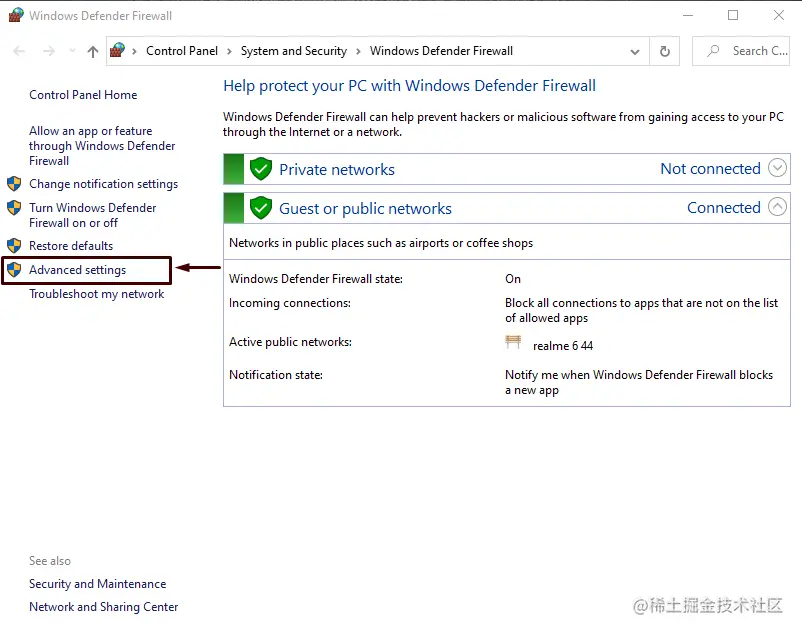
Task: Open Turn Windows Defender Firewall on or off
Action: click(x=93, y=215)
